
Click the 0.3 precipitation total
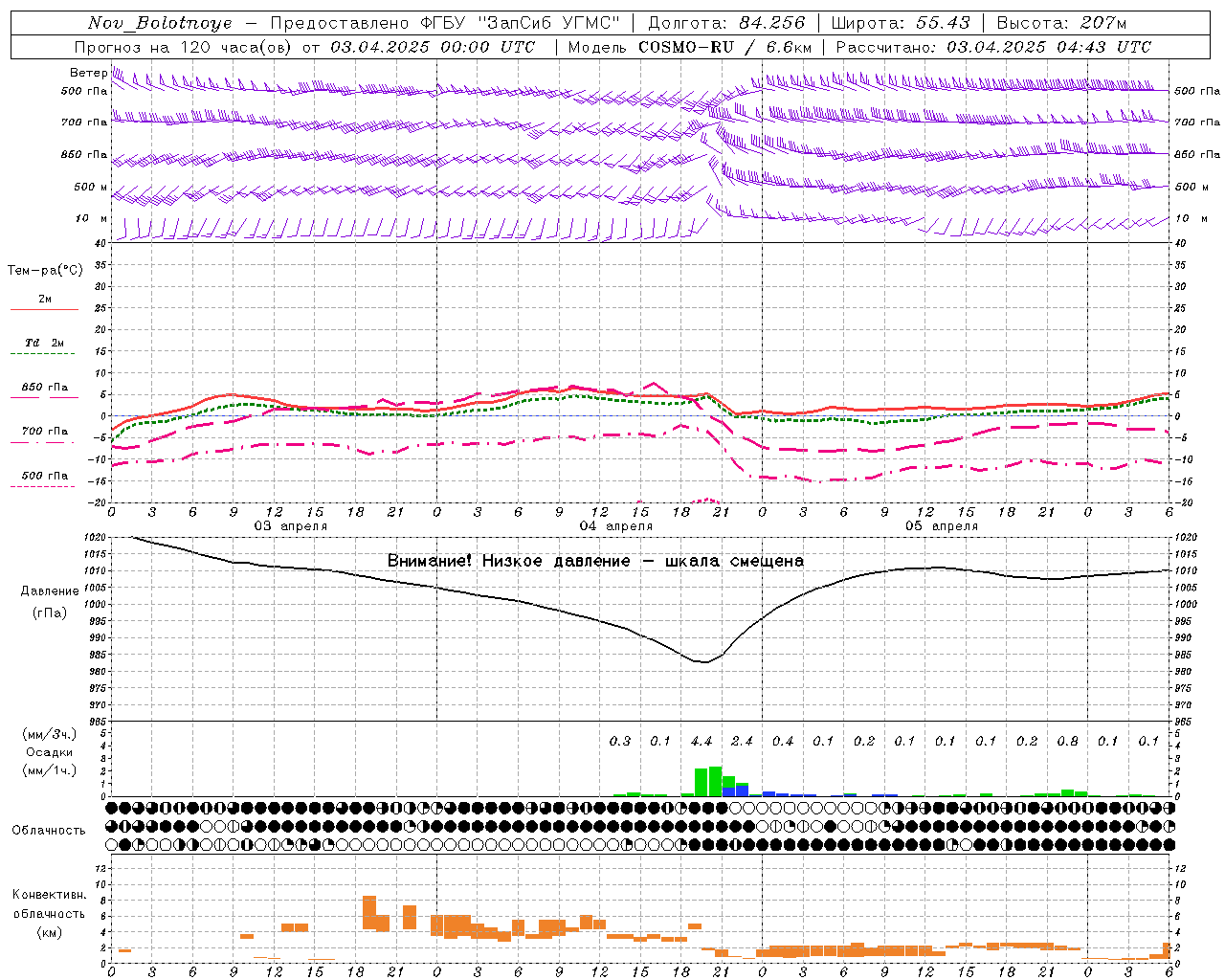(x=619, y=741)
